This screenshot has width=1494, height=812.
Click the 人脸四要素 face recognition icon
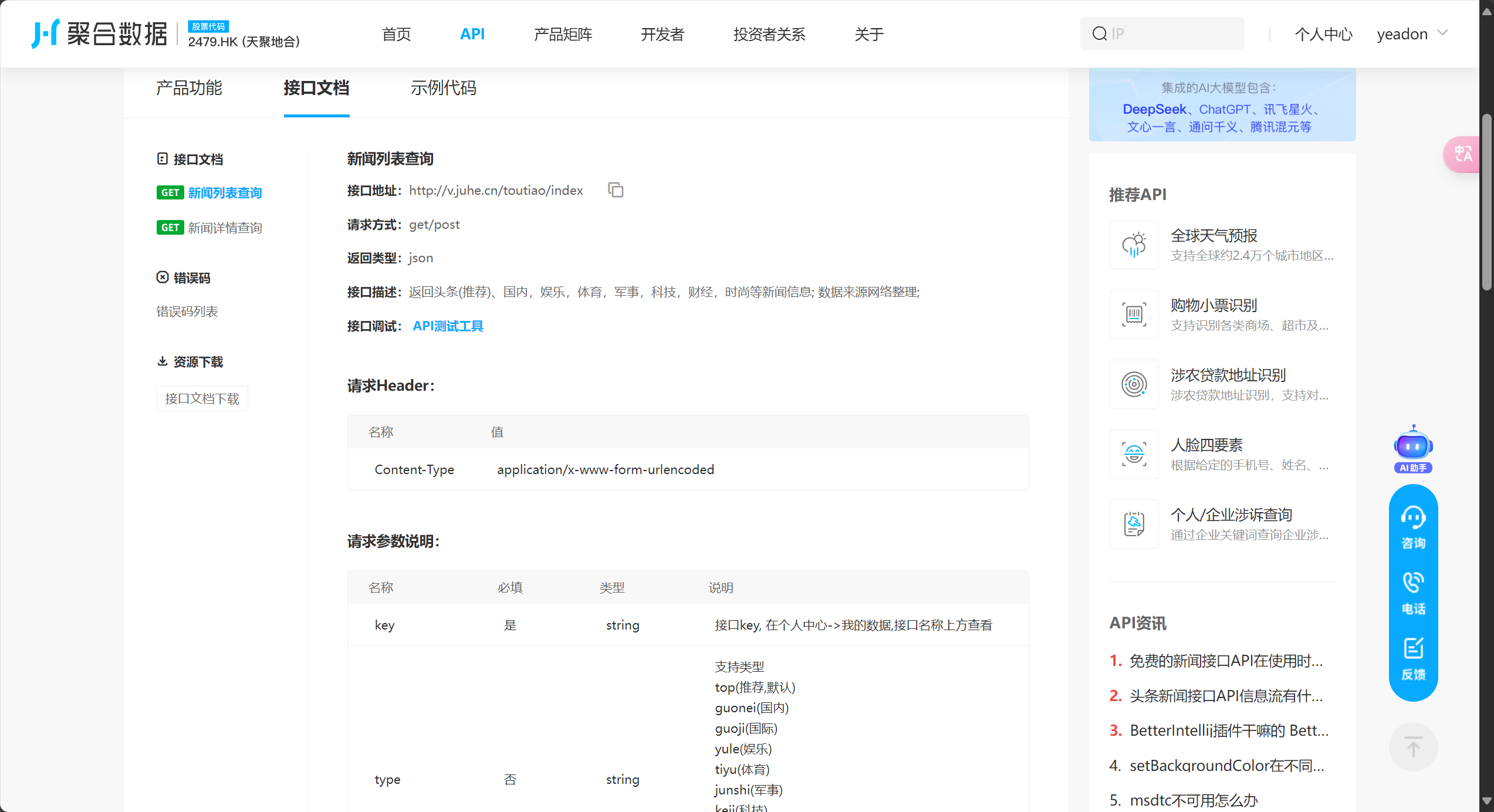(1134, 454)
